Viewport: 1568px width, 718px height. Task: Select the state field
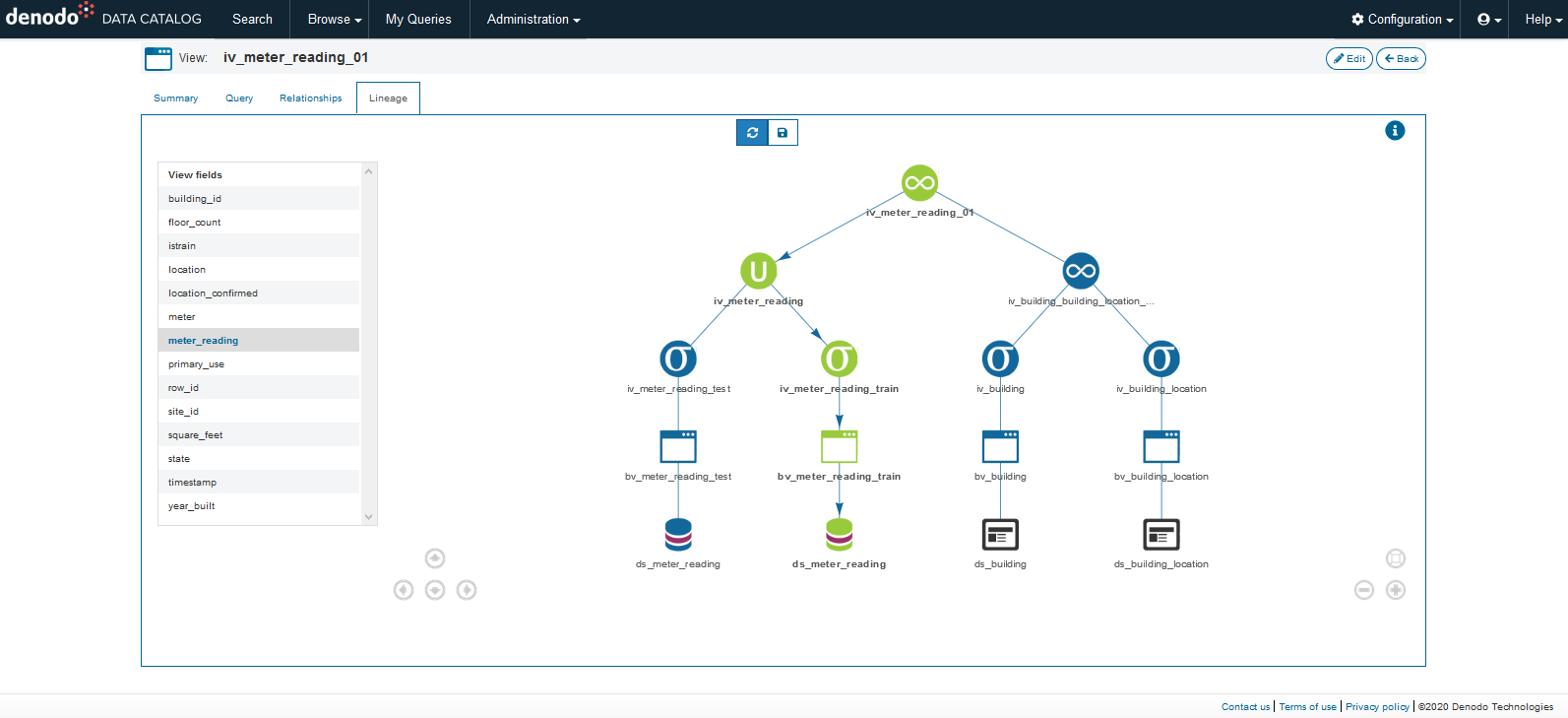click(259, 458)
